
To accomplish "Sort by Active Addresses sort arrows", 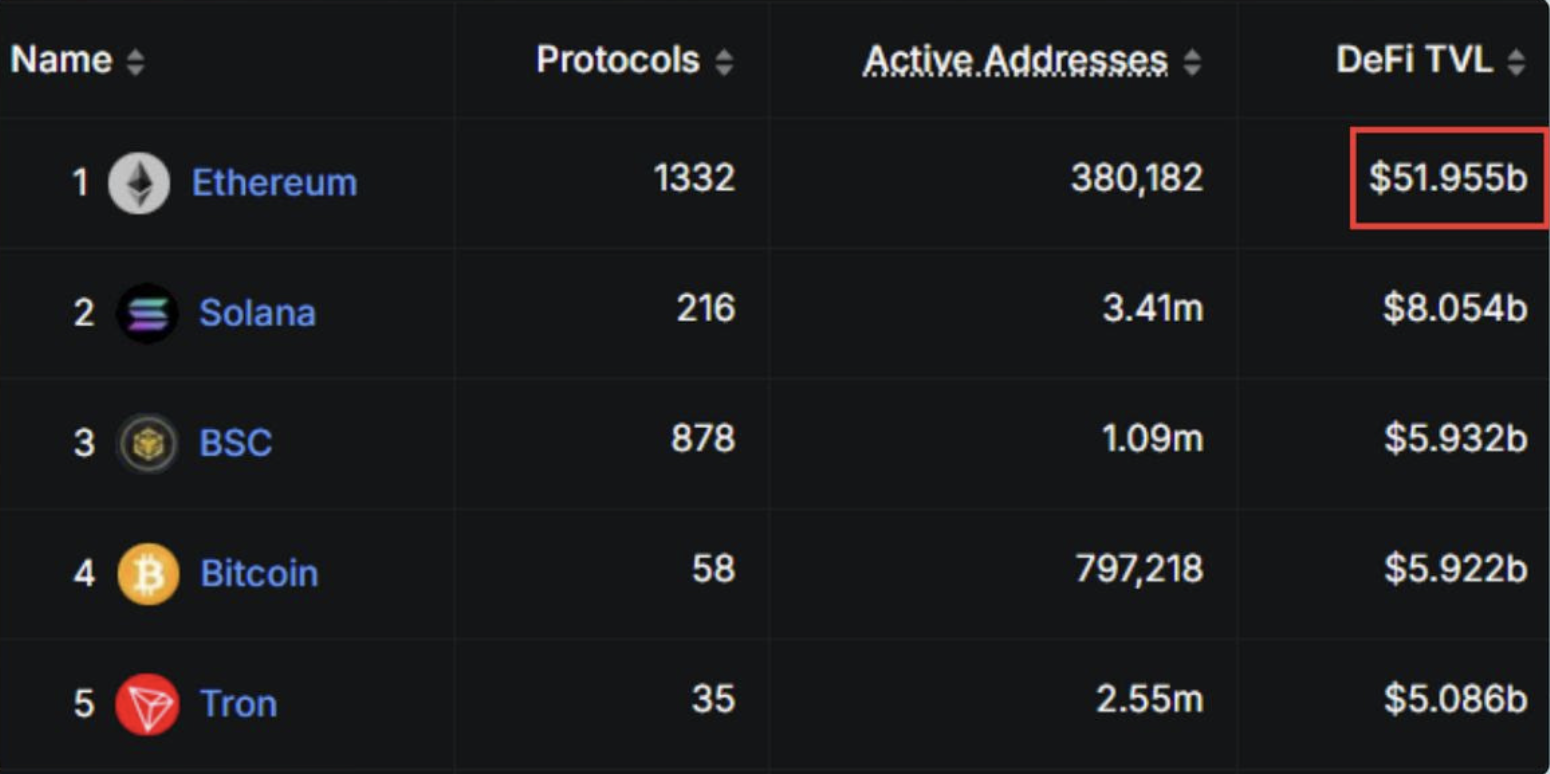I will pos(1191,63).
